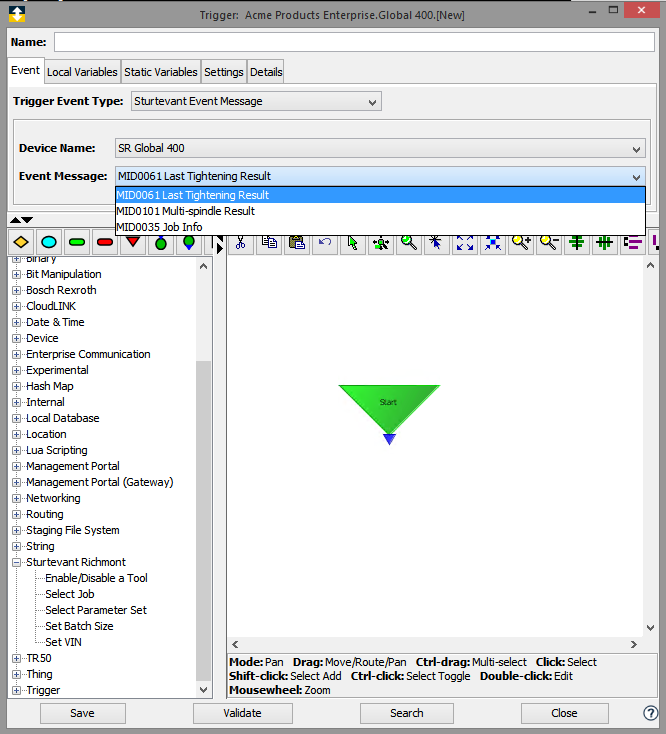The height and width of the screenshot is (734, 666).
Task: Select the green rounded rectangle shape
Action: pos(77,242)
